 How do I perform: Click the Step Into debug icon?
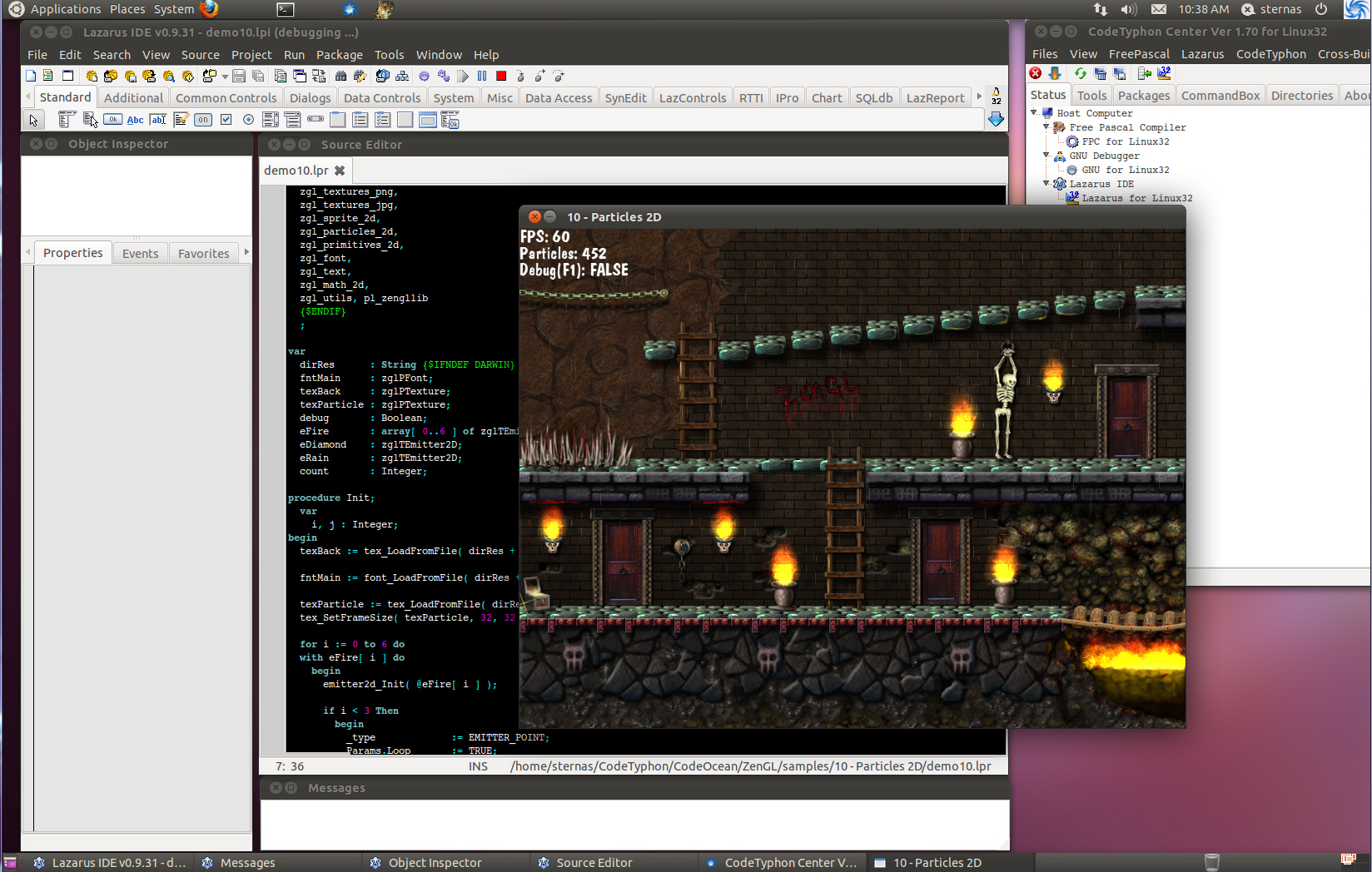[x=521, y=76]
